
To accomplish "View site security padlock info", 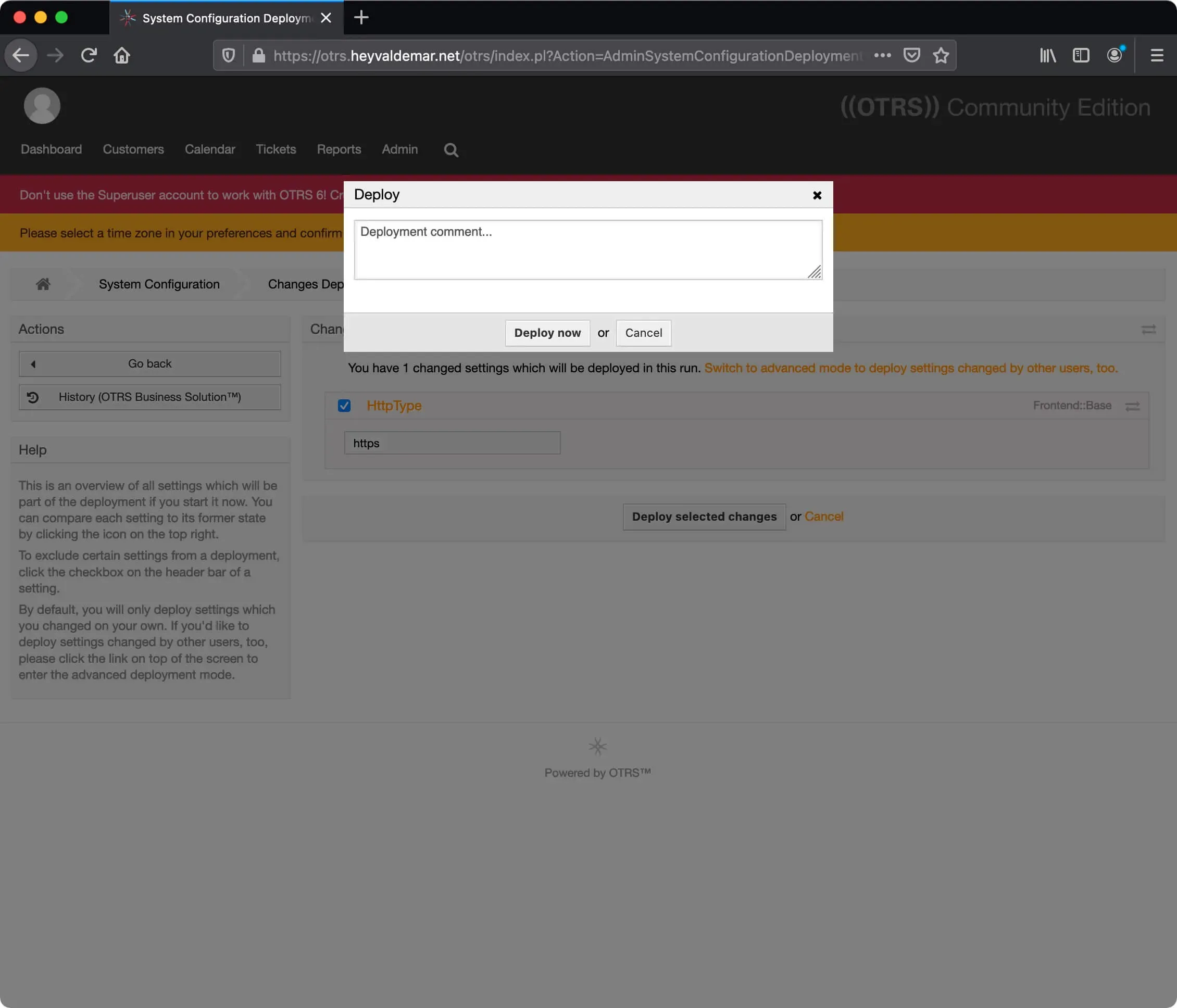I will (258, 55).
